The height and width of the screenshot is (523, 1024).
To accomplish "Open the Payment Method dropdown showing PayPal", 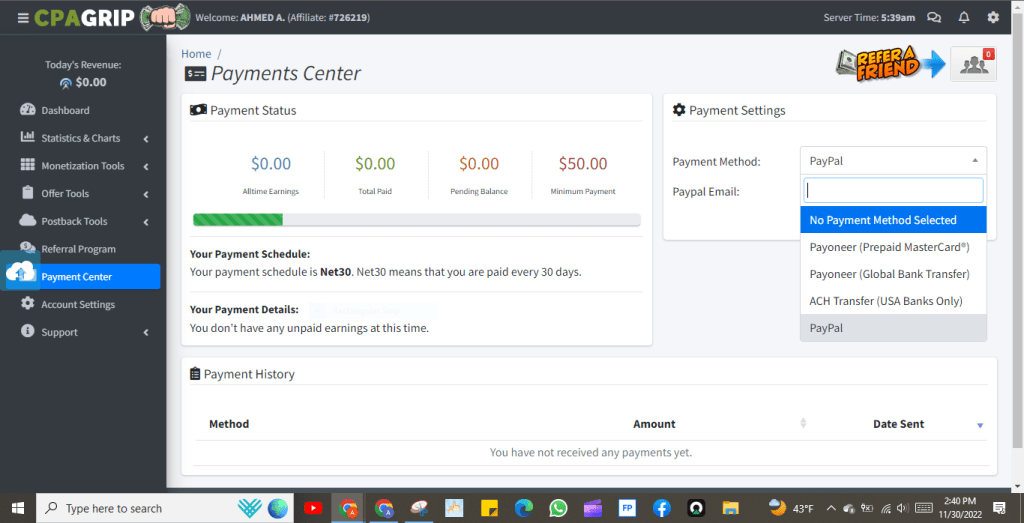I will 892,160.
